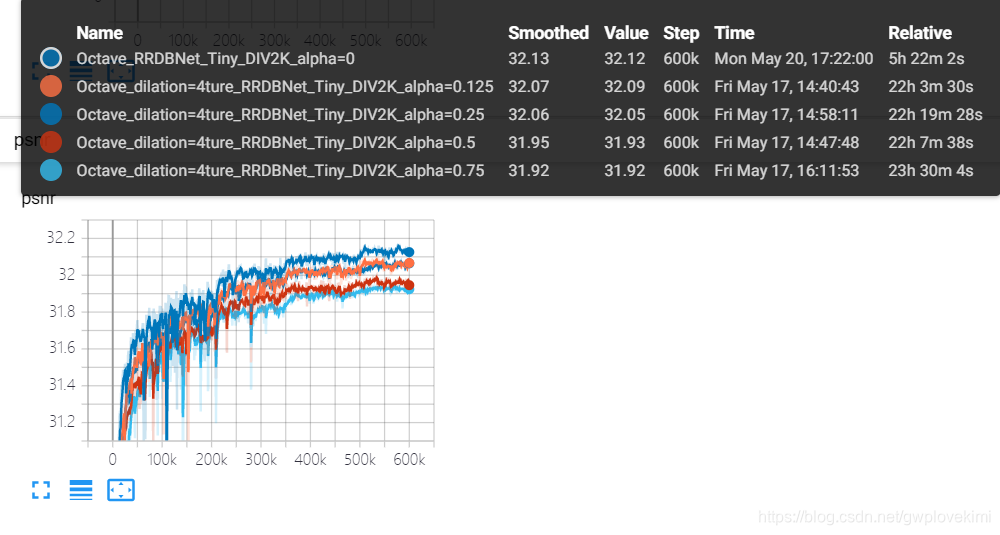Click relative time 22h 7m 38s
The height and width of the screenshot is (535, 1000).
click(x=930, y=143)
